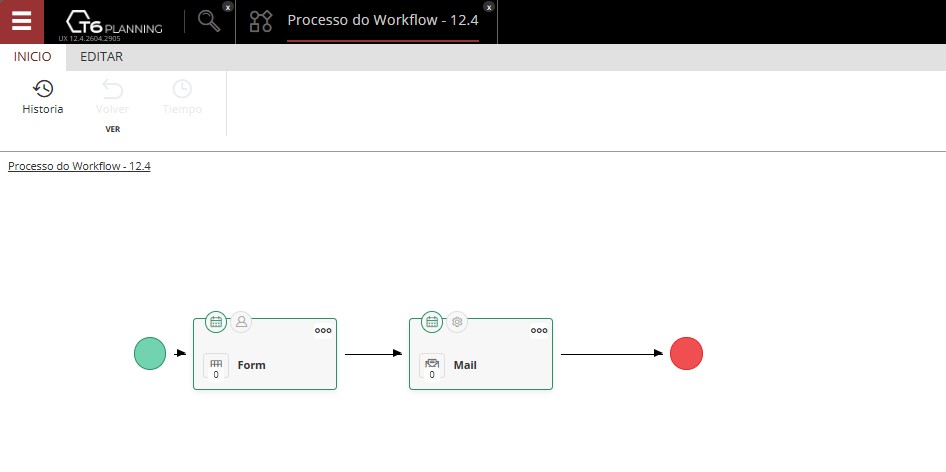Click the Volver button
This screenshot has height=472, width=946.
pos(112,97)
